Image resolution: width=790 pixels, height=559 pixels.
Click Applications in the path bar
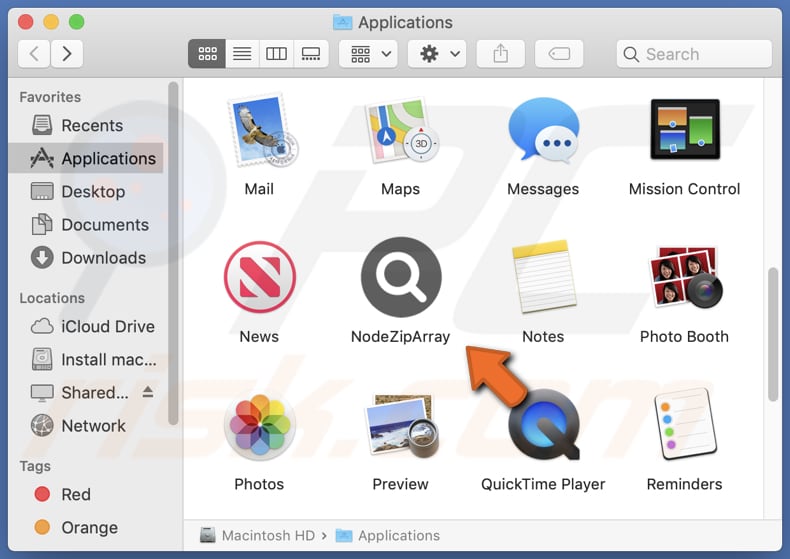pyautogui.click(x=388, y=535)
